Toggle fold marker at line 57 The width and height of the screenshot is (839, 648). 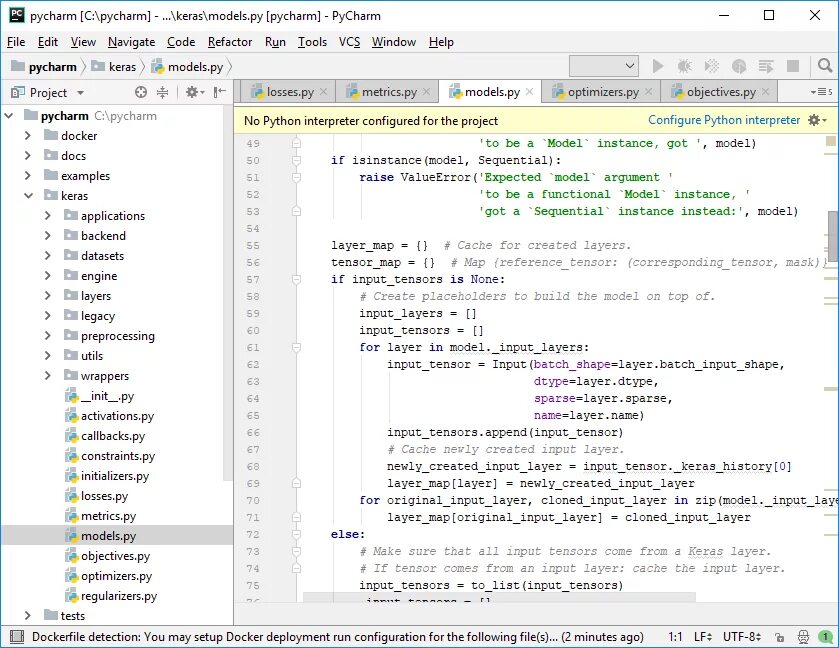click(x=296, y=279)
